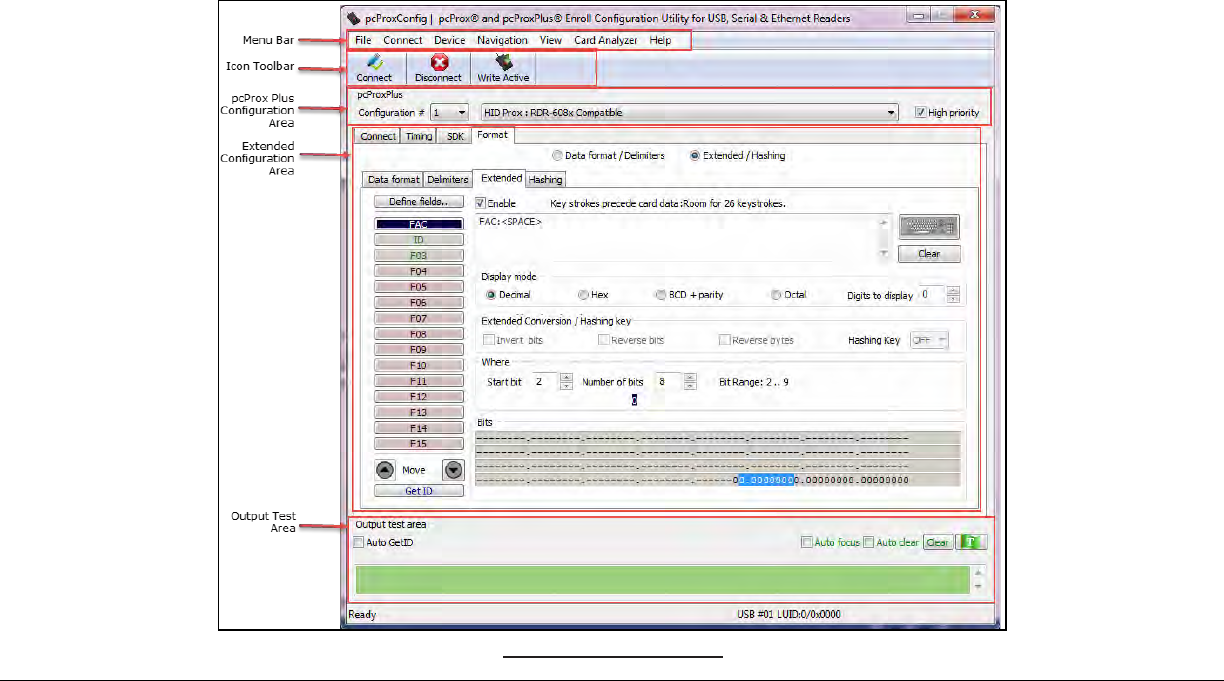Switch to the Format tab
Image resolution: width=1224 pixels, height=681 pixels.
point(492,134)
